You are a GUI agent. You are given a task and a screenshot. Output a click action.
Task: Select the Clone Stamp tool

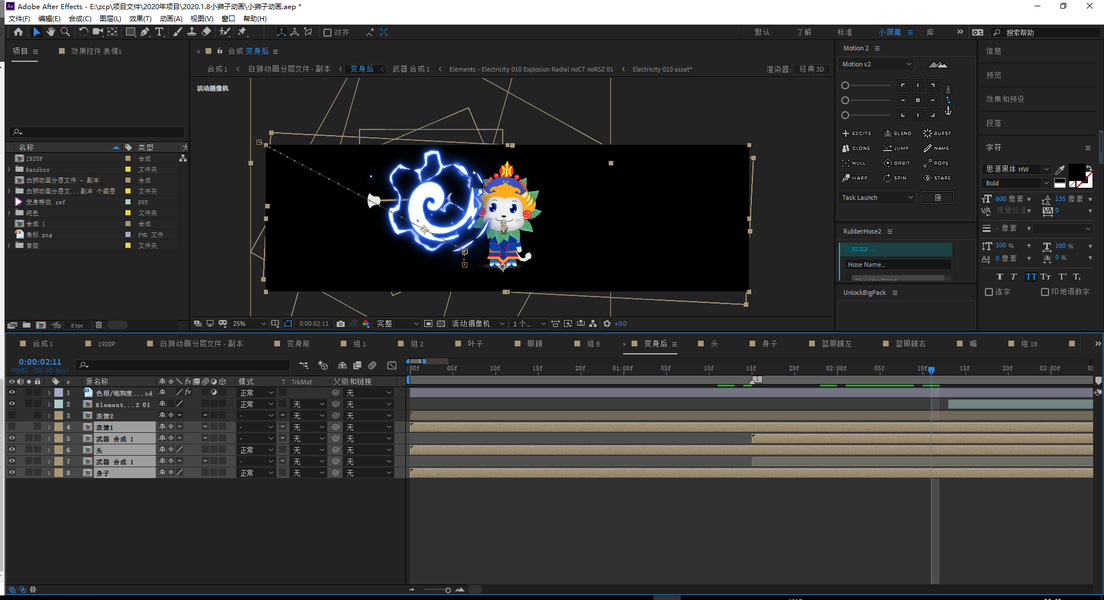coord(192,32)
